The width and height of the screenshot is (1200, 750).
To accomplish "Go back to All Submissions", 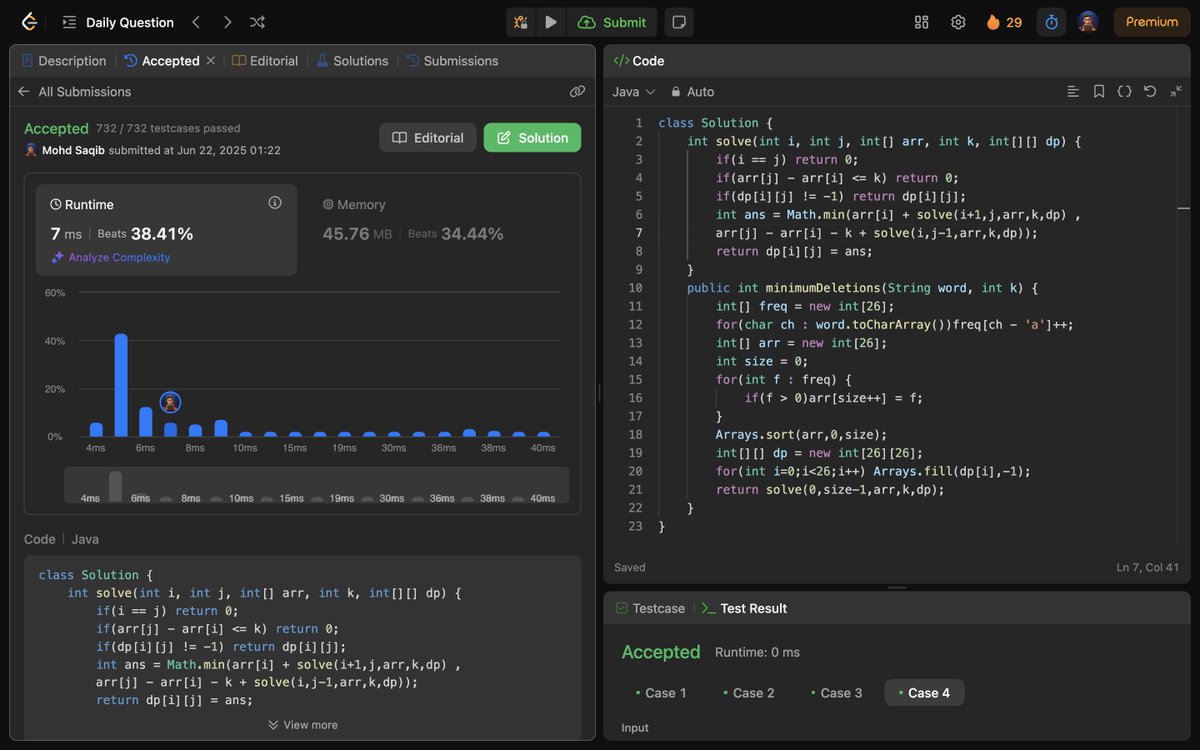I will [74, 92].
